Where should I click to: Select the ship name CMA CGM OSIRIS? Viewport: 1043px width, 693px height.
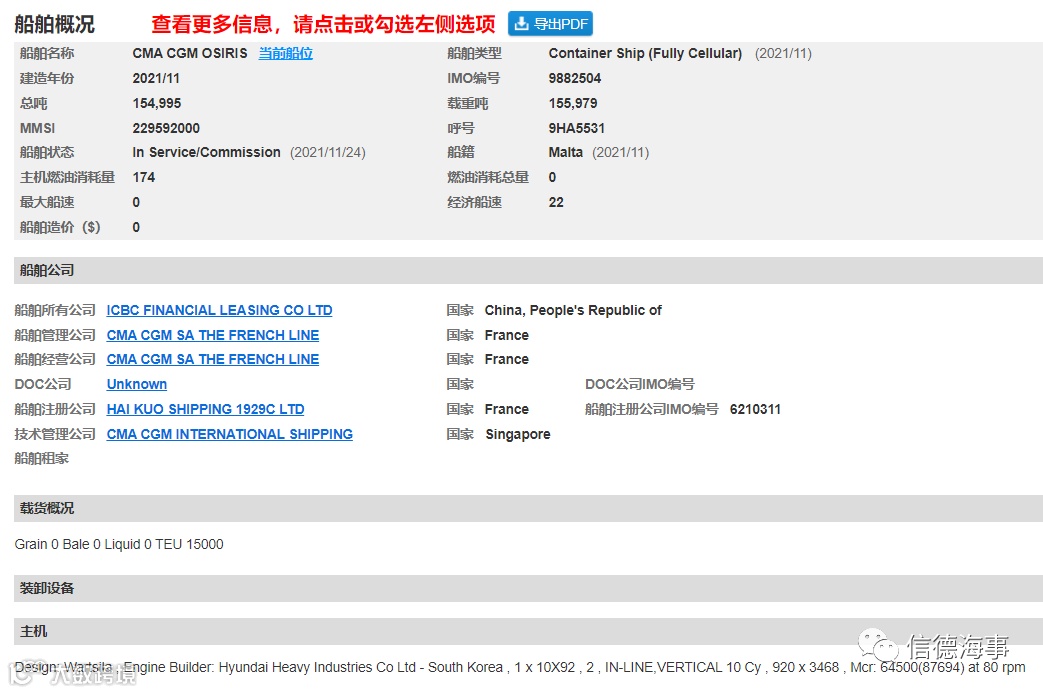tap(190, 53)
